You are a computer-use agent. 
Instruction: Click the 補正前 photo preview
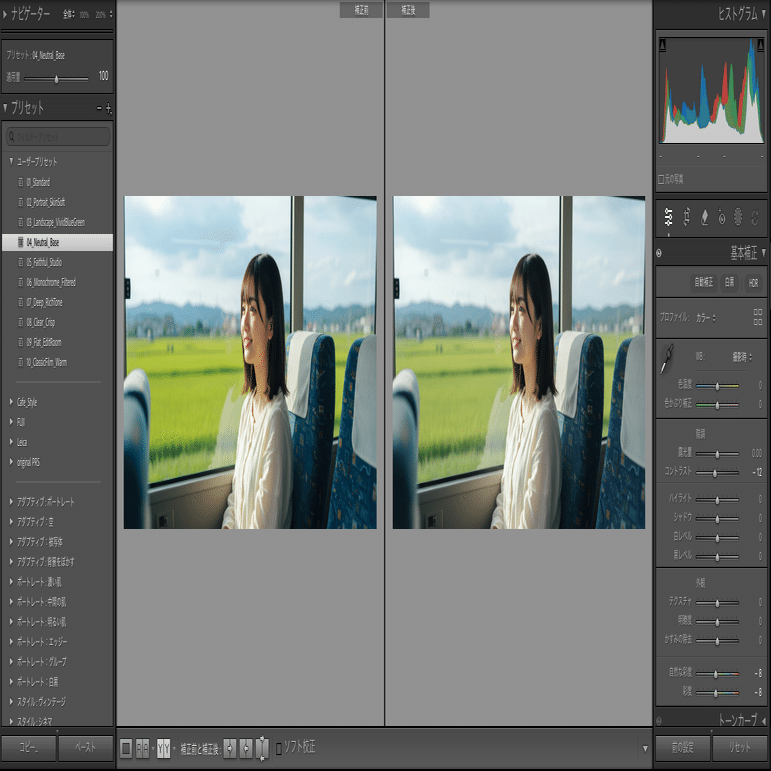click(250, 362)
